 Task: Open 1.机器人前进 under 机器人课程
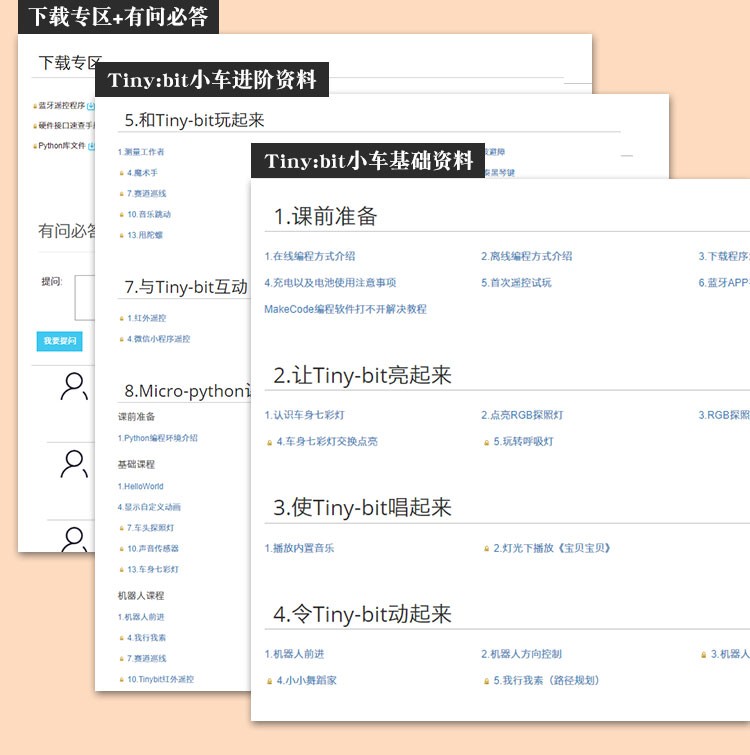click(x=141, y=617)
